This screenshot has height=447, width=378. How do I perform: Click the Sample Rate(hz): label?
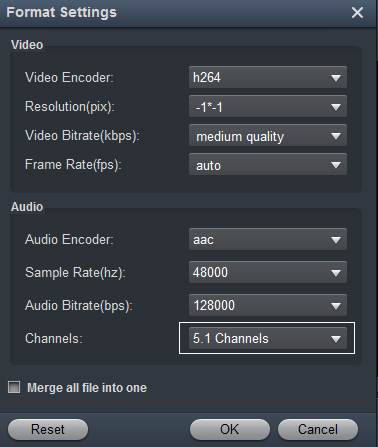(75, 273)
